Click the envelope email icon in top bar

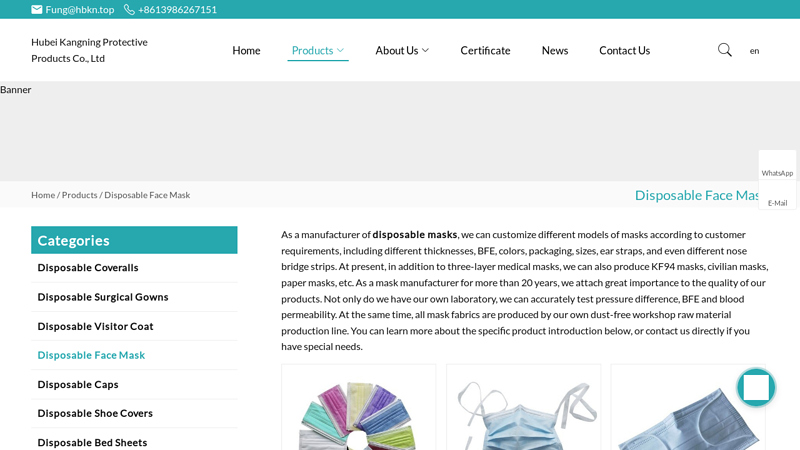click(x=37, y=9)
